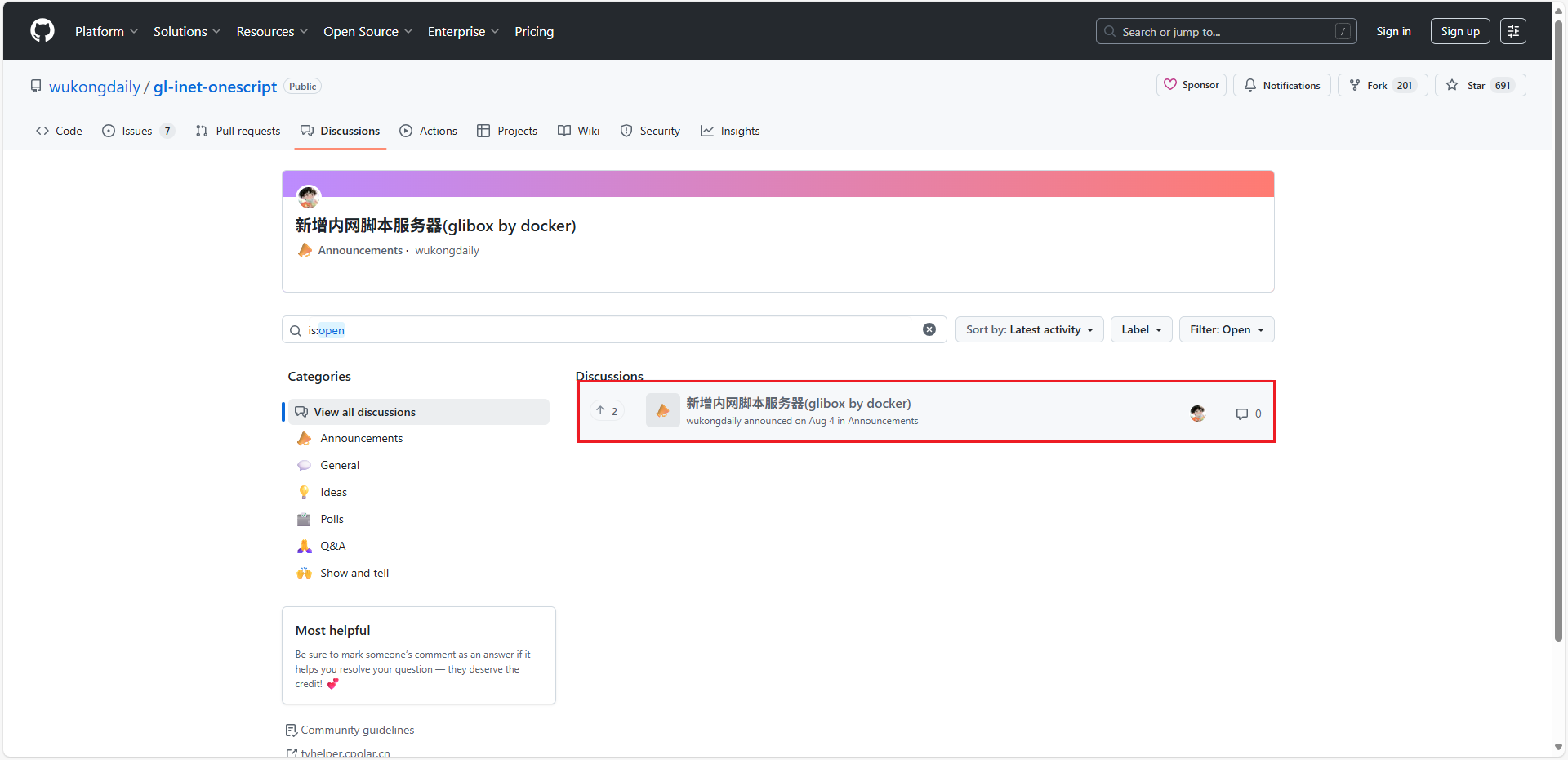Select the Q&A category
Screen dimensions: 1568x760
[332, 546]
